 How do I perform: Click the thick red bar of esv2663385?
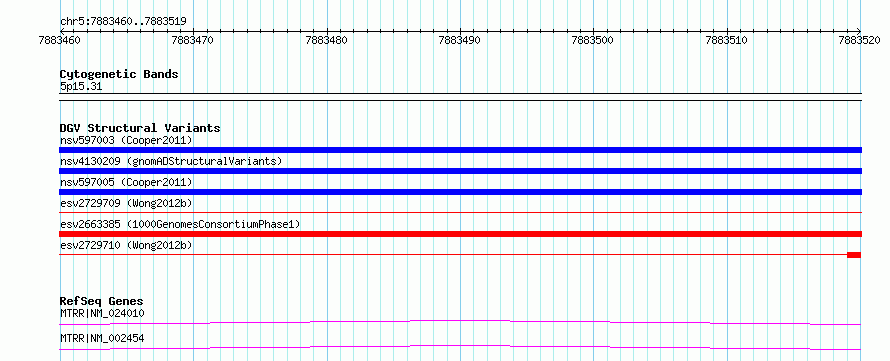[460, 234]
